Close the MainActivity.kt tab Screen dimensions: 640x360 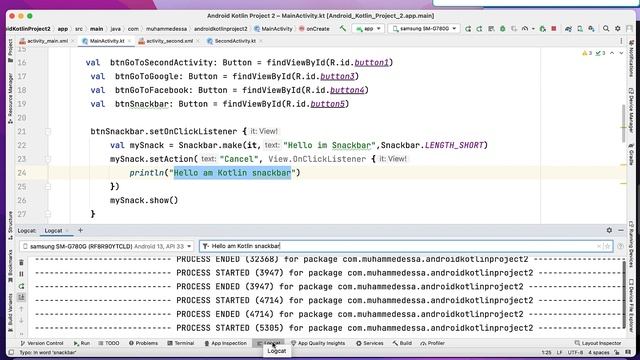click(x=129, y=41)
